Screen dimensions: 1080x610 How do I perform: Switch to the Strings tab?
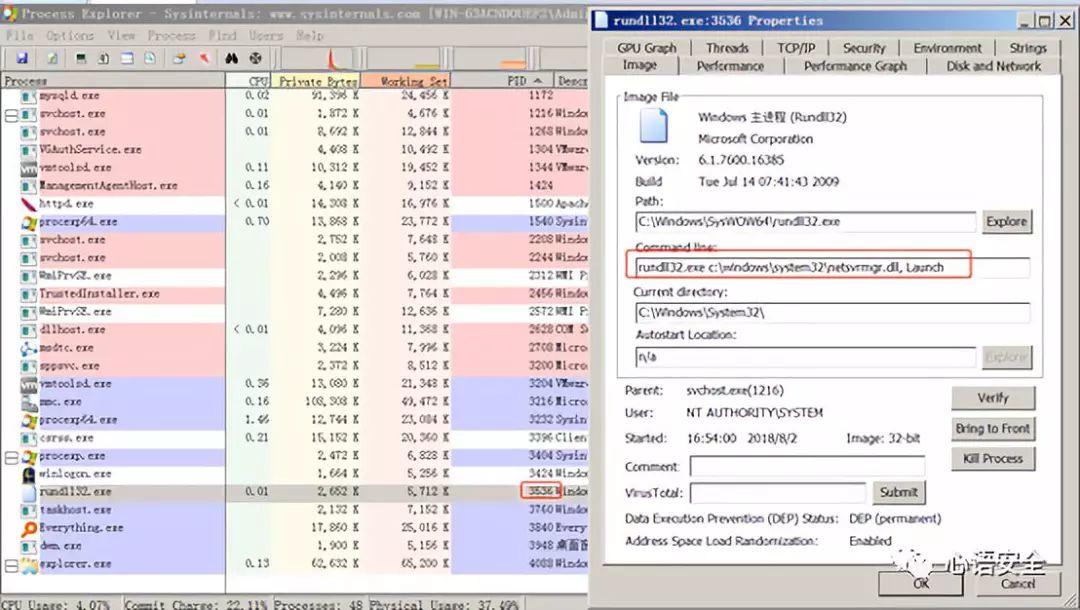point(1027,48)
